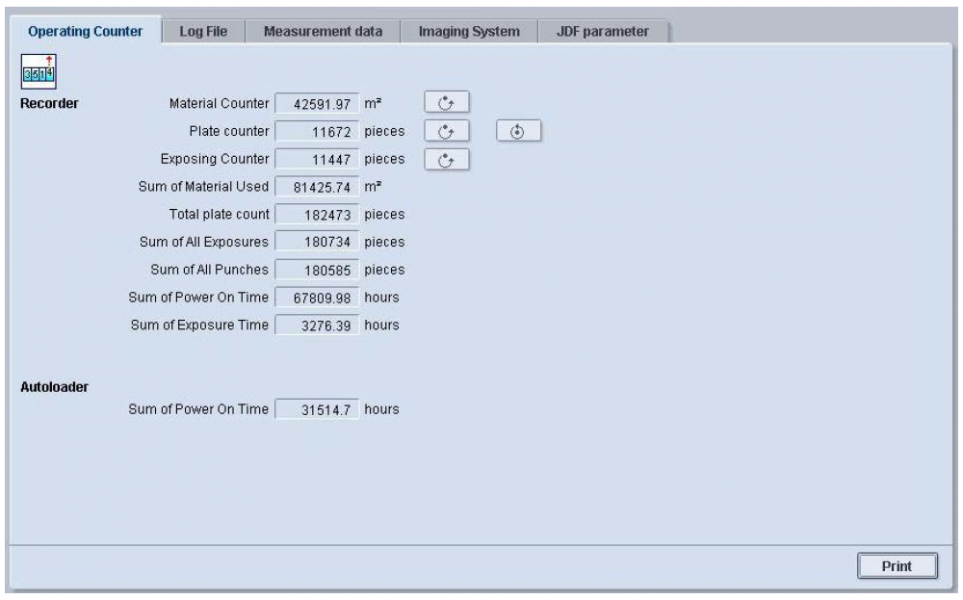The image size is (963, 600).
Task: Select the Sum of Exposure Time field
Action: (316, 326)
